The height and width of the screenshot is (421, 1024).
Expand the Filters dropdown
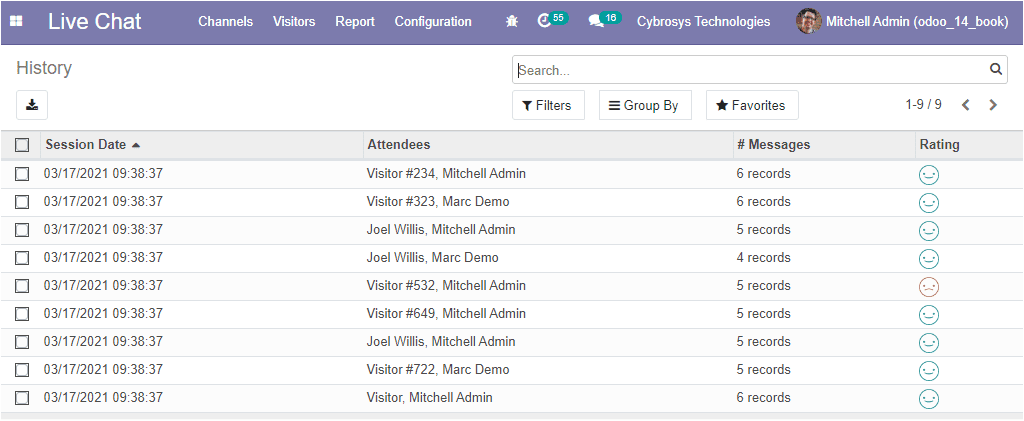(548, 105)
